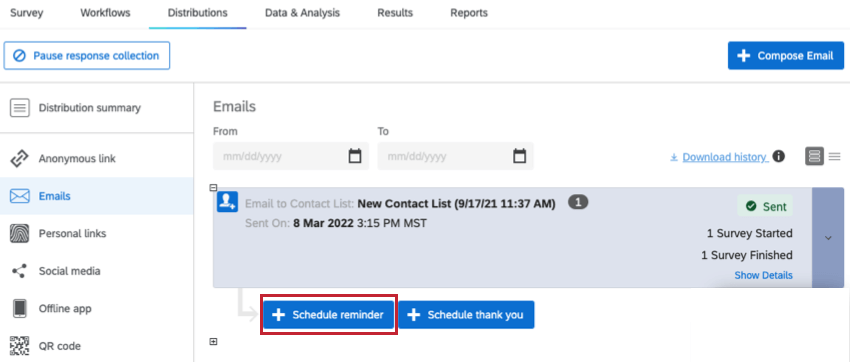The height and width of the screenshot is (362, 850).
Task: Open the Data & Analysis tab
Action: 302,13
